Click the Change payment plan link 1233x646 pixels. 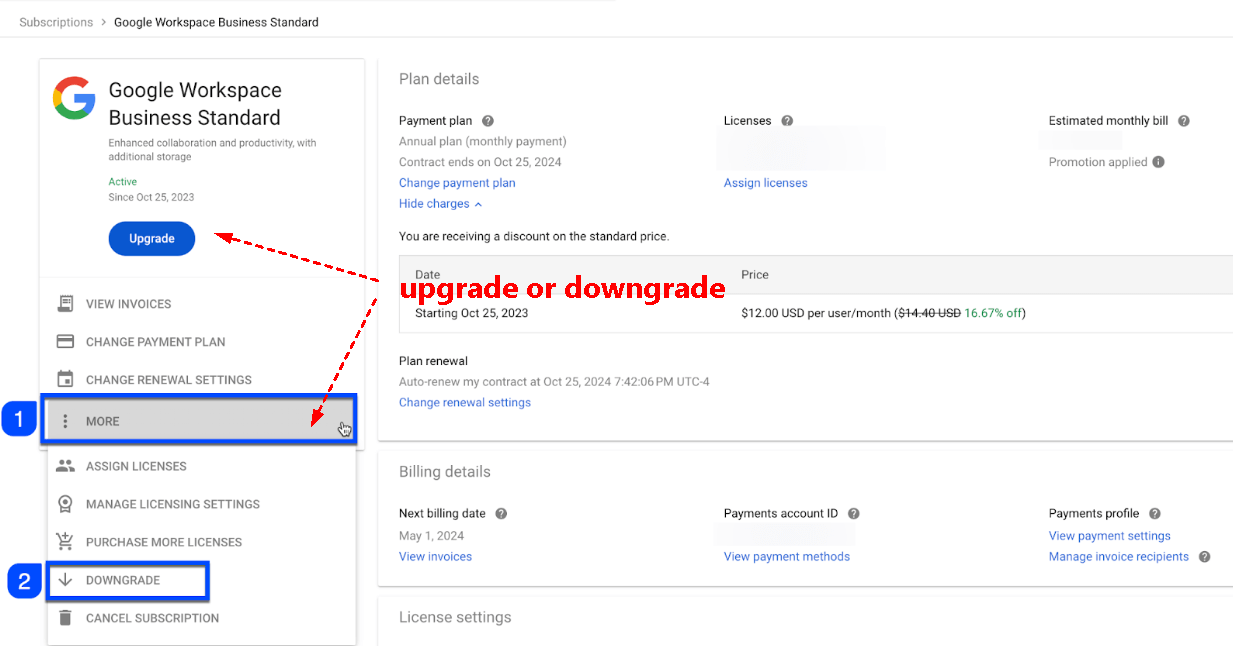click(457, 183)
